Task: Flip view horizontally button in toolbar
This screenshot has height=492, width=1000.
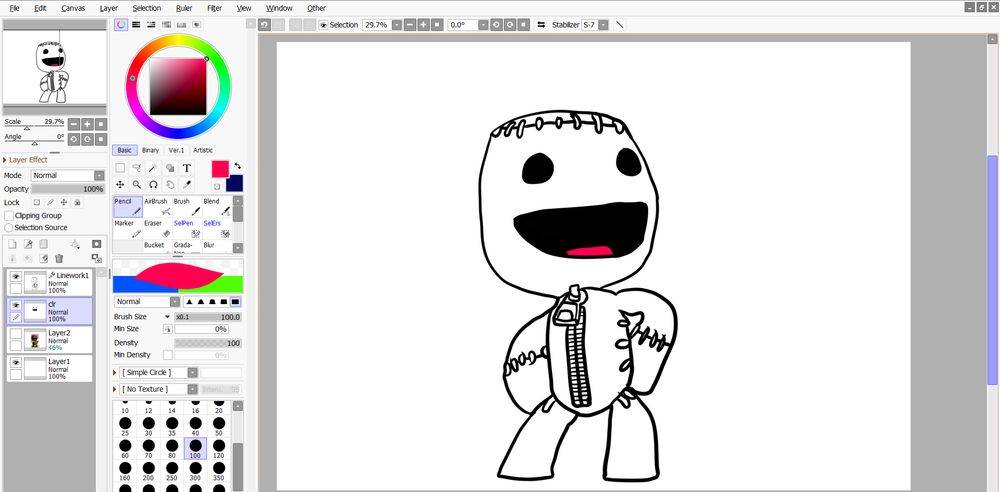Action: tap(541, 25)
